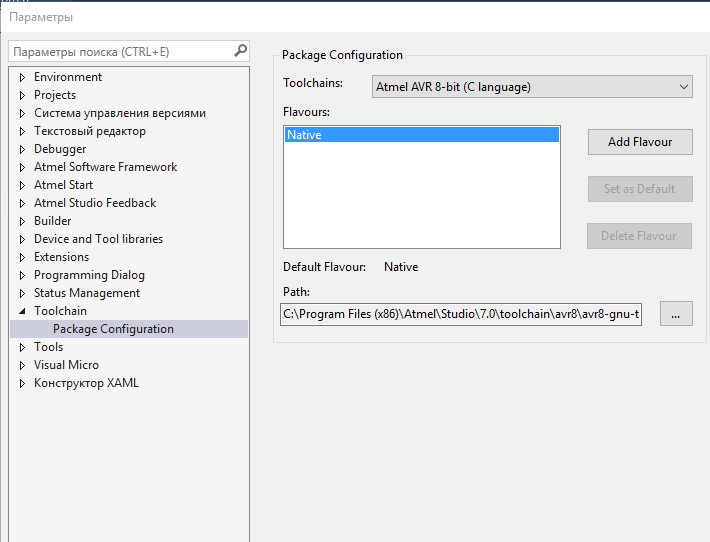Expand the Visual Micro node
Screen dimensions: 710x542
(22, 365)
